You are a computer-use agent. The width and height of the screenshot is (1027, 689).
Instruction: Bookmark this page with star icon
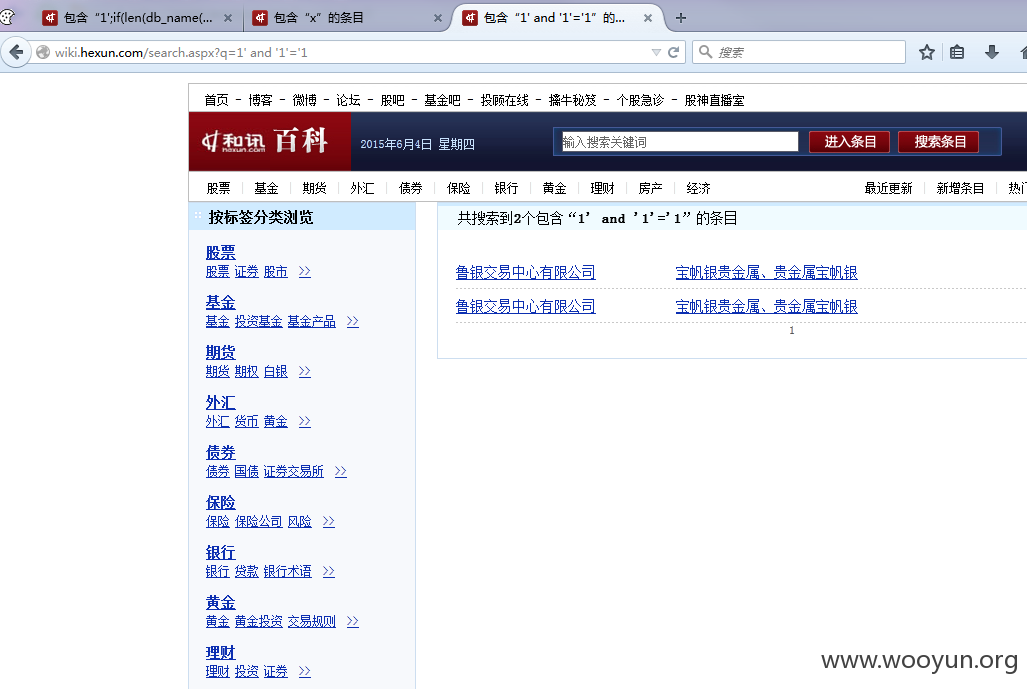click(926, 52)
